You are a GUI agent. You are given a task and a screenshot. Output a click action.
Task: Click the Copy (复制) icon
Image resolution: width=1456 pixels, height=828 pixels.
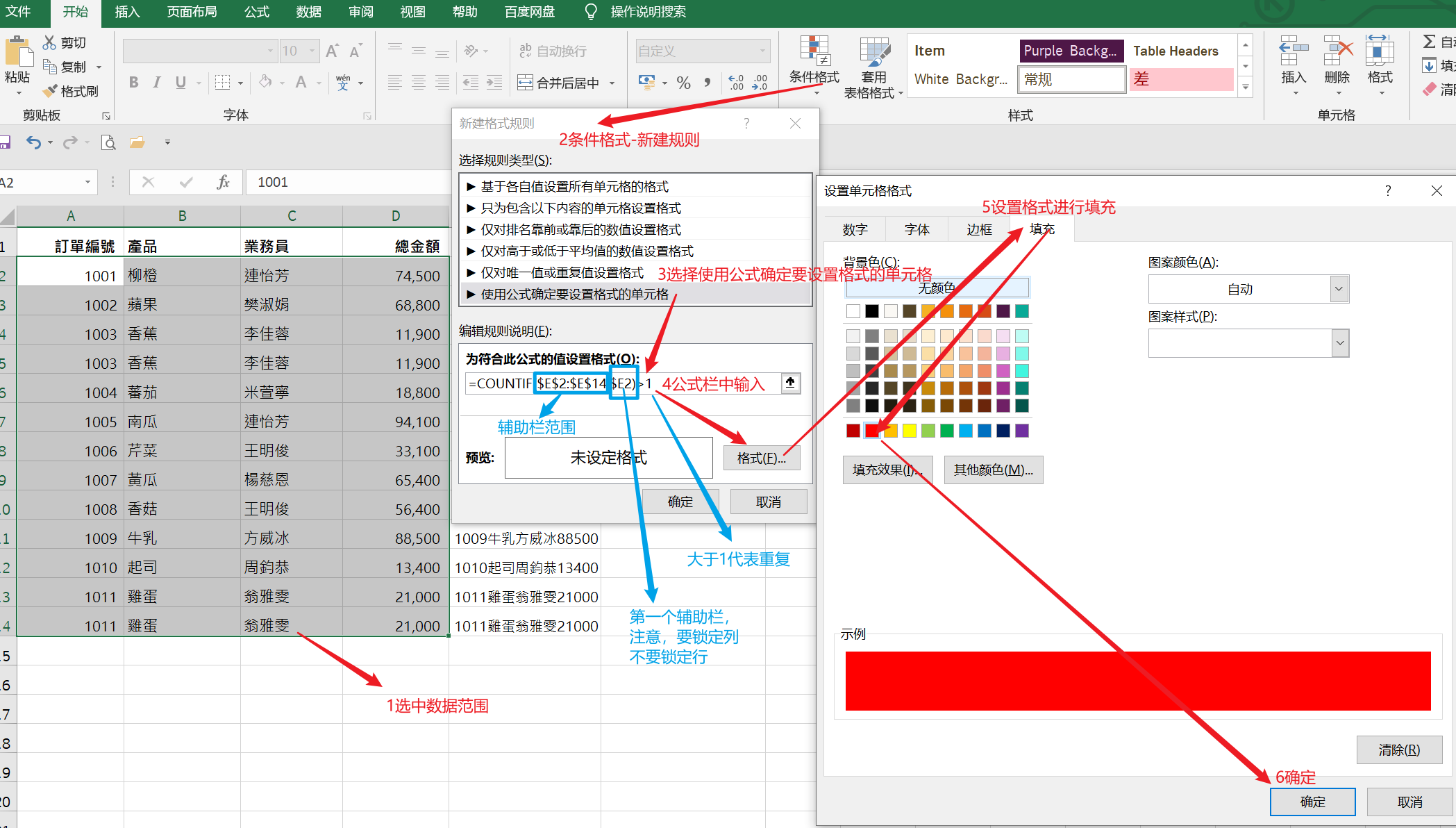pos(49,67)
